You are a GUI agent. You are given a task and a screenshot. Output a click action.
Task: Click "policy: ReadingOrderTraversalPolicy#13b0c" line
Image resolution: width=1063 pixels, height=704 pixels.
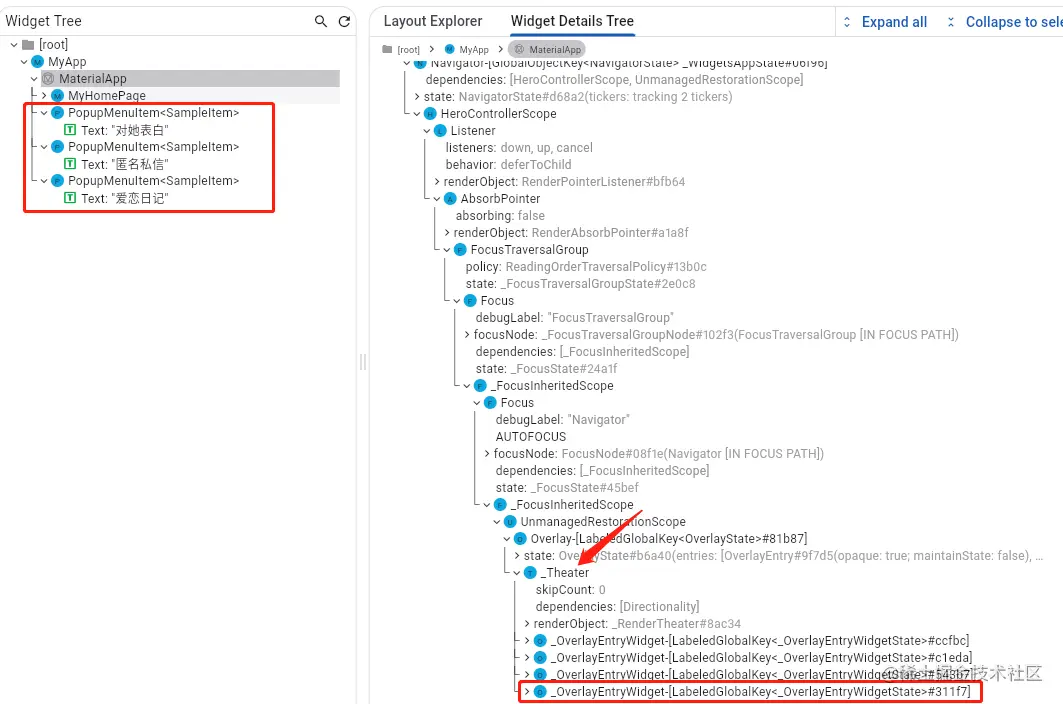pos(586,267)
